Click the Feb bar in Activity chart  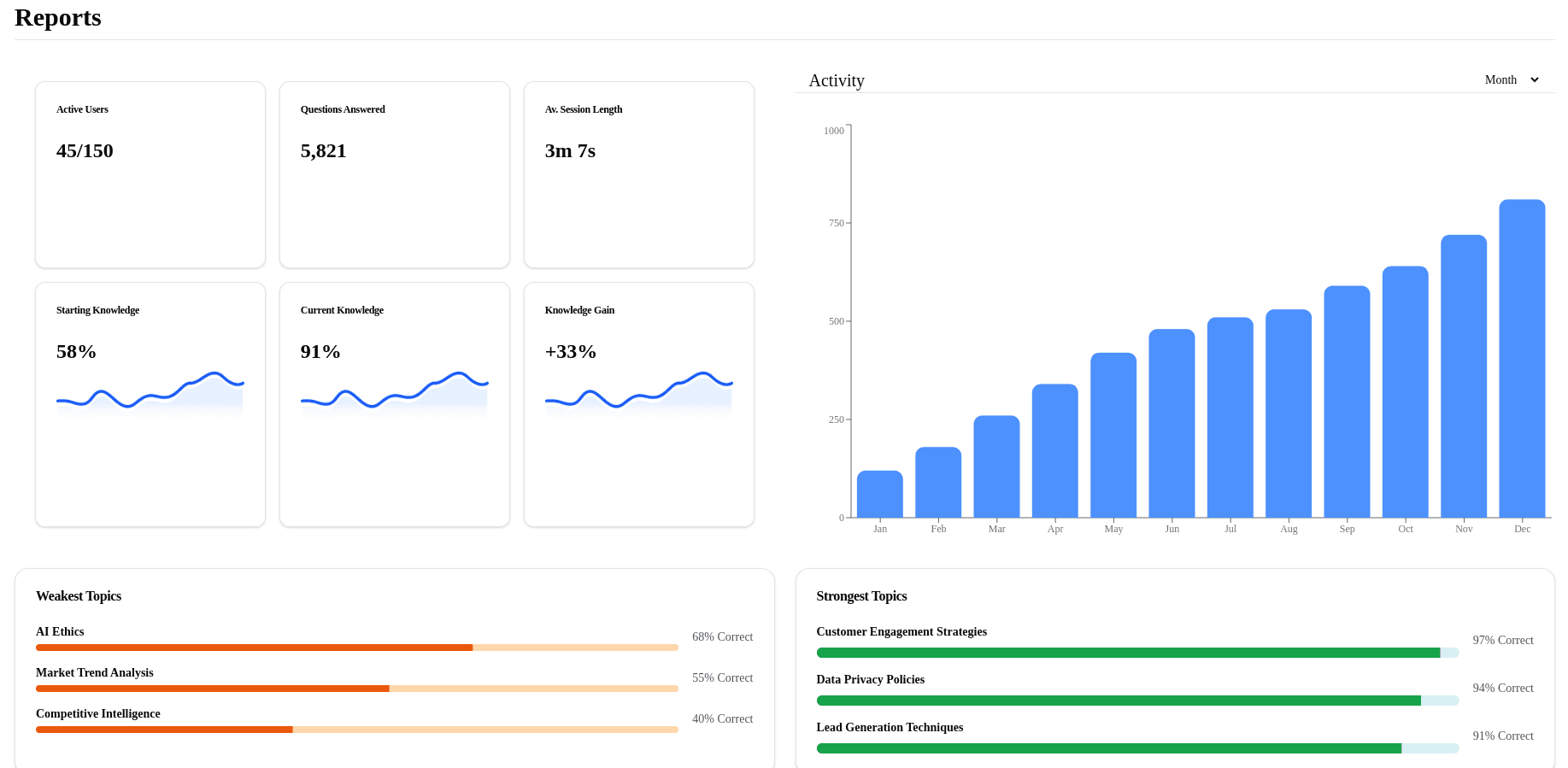[x=938, y=482]
